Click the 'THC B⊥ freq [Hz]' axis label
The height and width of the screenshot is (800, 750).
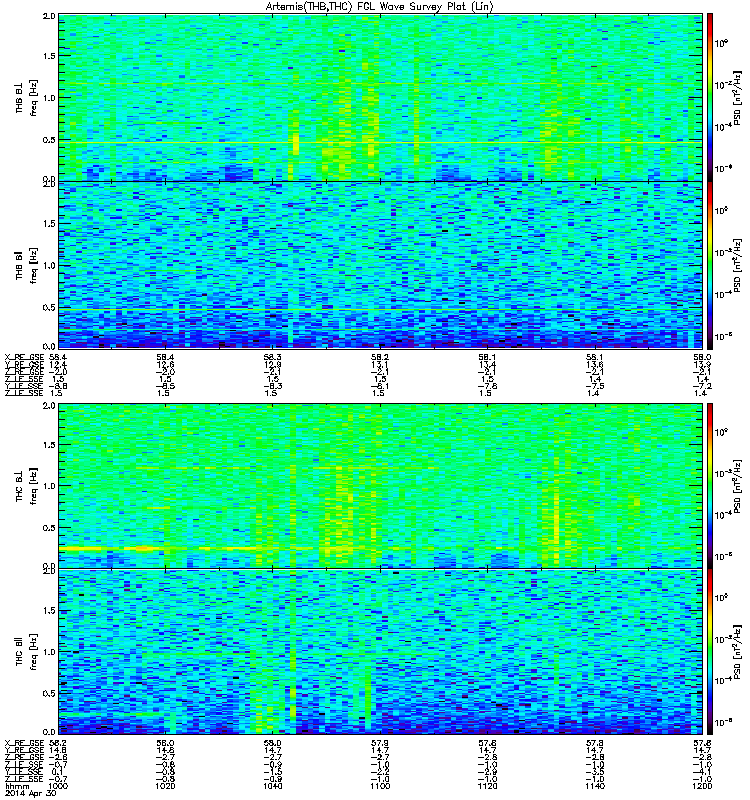pos(26,486)
